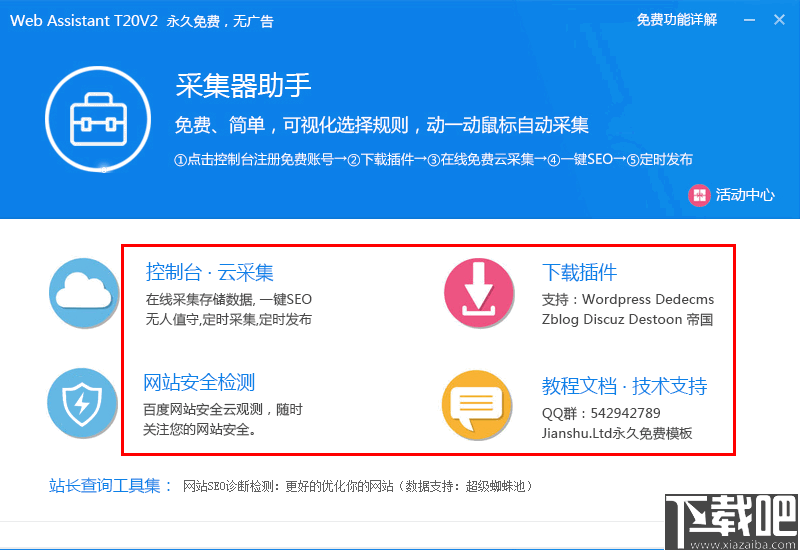Open 站长查询工具集 link
800x550 pixels.
pos(110,485)
